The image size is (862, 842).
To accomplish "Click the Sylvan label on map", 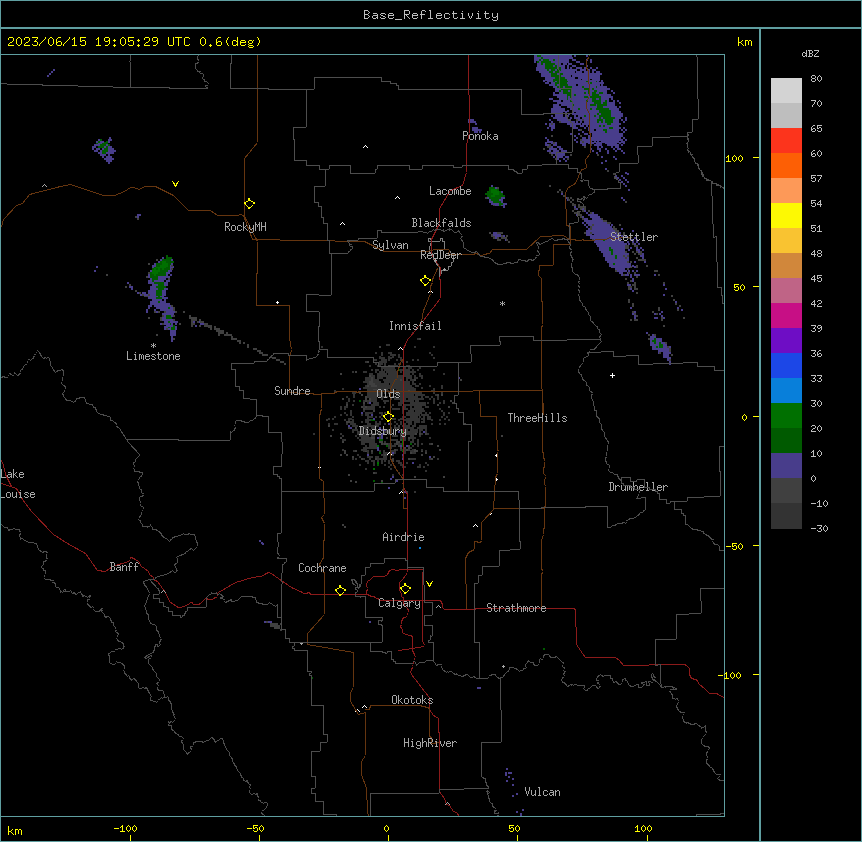I will pyautogui.click(x=390, y=245).
